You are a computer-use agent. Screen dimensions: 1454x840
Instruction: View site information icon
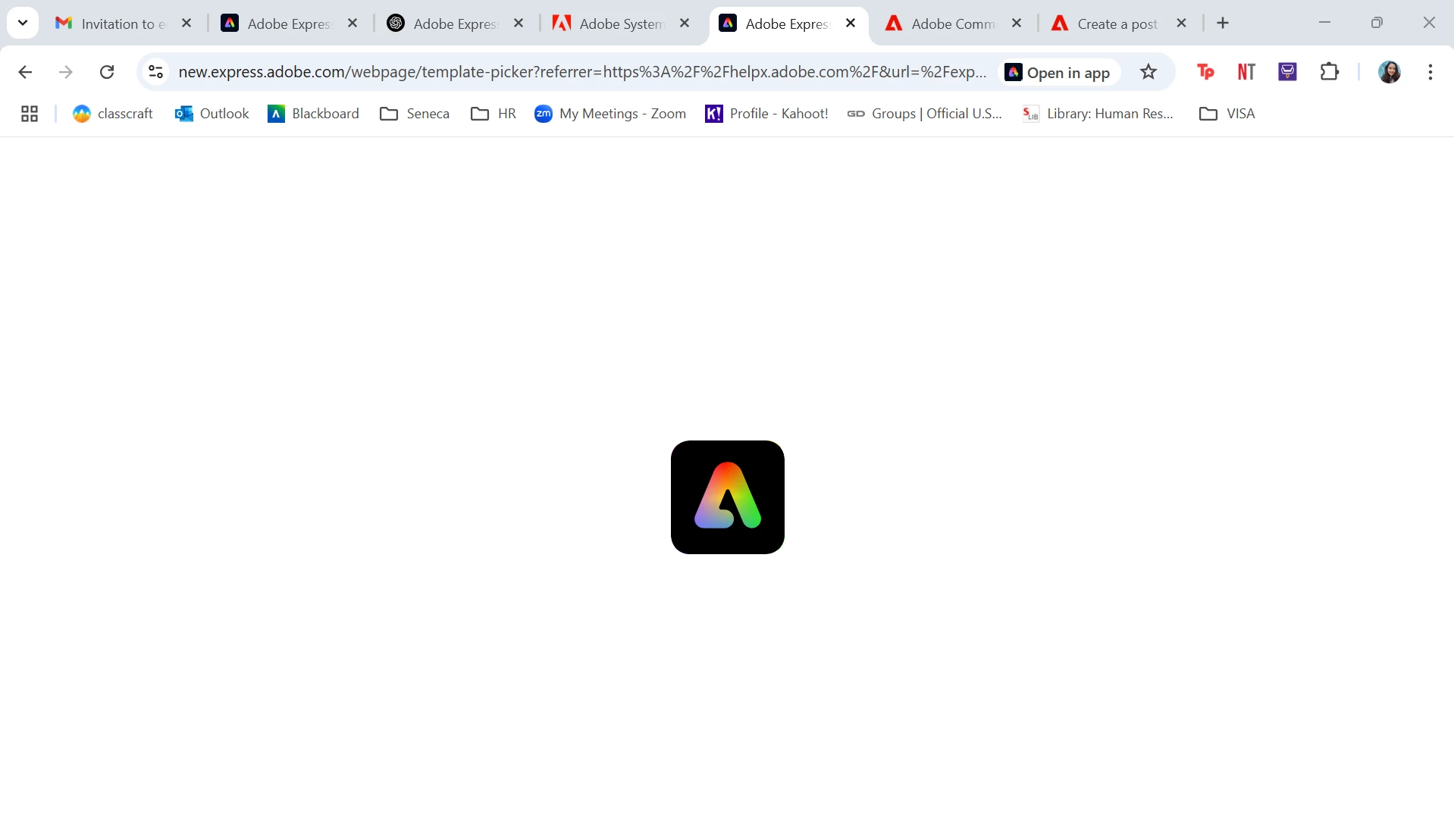pos(155,72)
